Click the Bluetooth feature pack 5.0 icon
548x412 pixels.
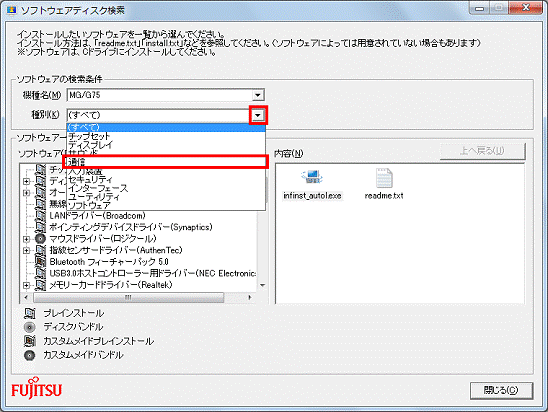(41, 262)
